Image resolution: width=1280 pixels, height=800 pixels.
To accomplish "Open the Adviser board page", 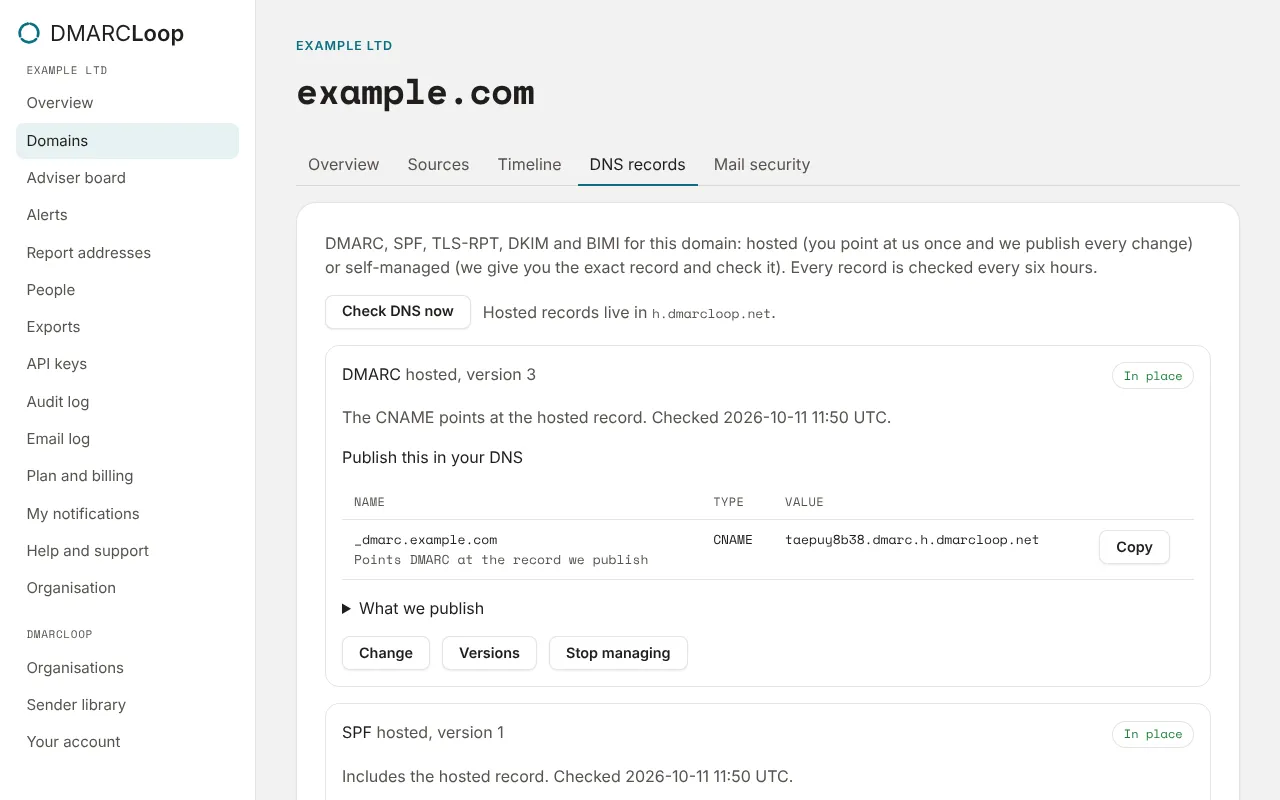I will tap(127, 178).
